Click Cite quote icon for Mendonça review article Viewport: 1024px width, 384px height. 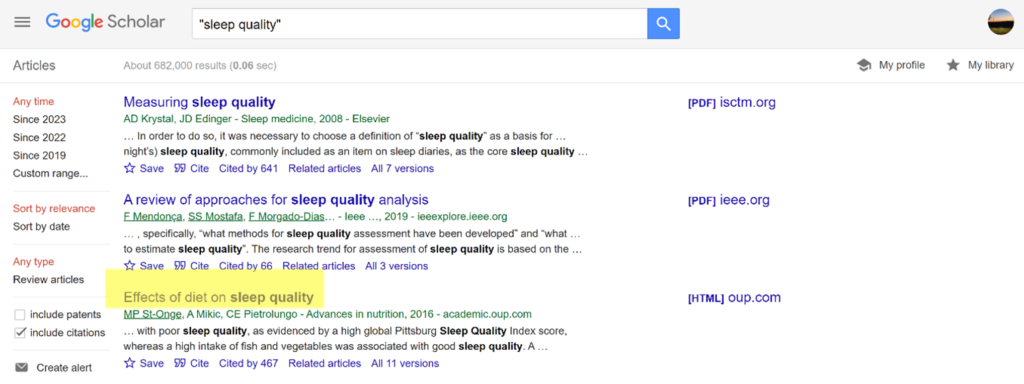tap(180, 266)
